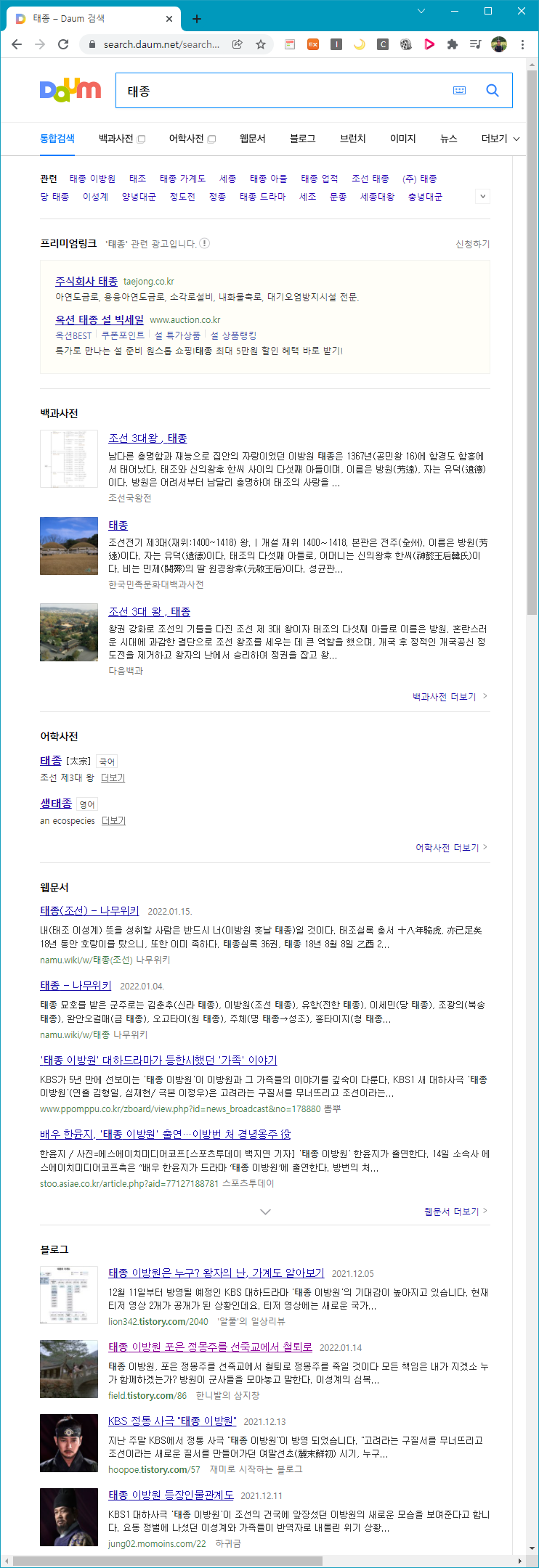Reload the page
Viewport: 539px width, 1568px height.
[x=63, y=44]
